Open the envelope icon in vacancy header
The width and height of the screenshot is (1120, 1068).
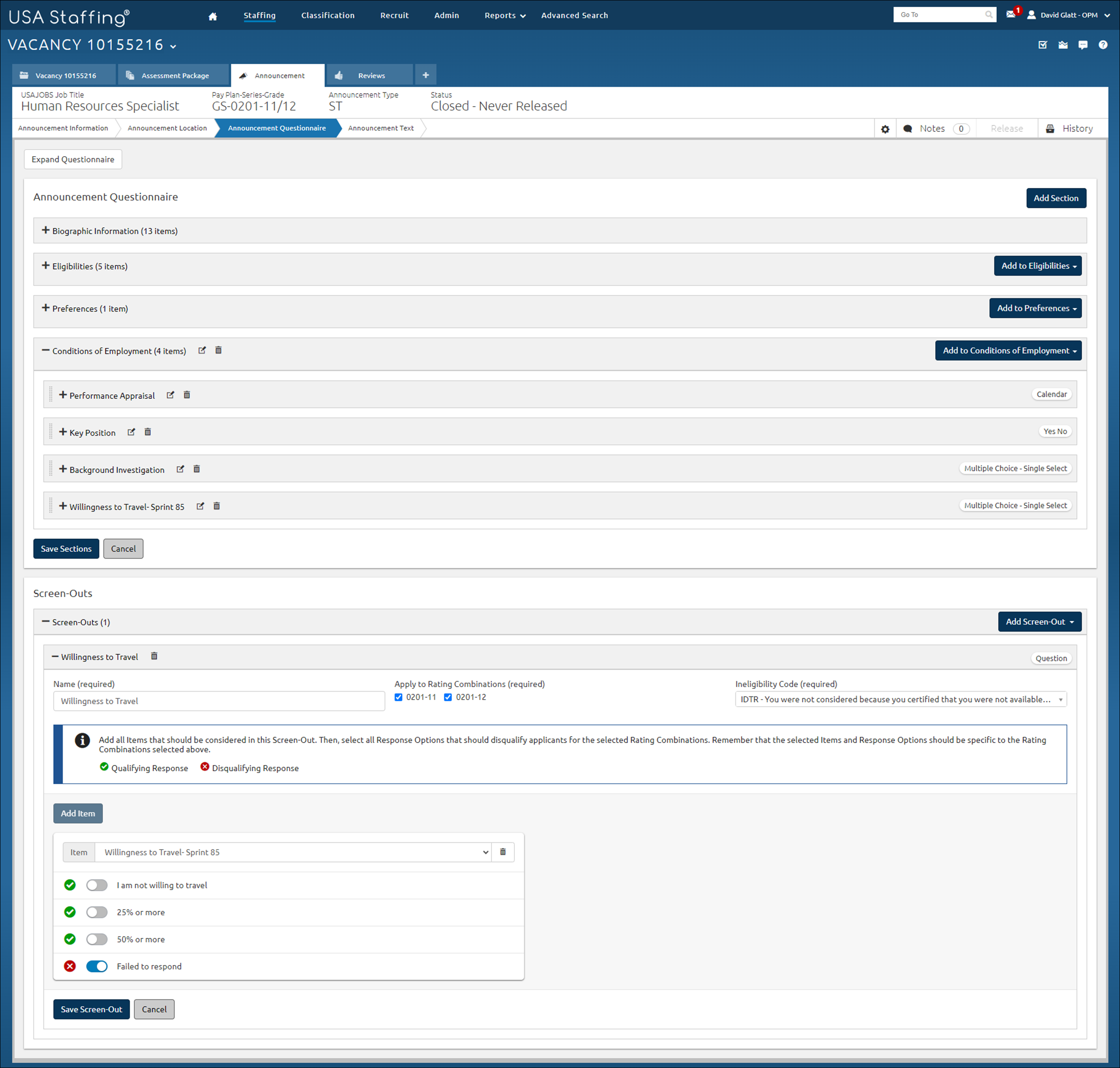click(x=1063, y=45)
